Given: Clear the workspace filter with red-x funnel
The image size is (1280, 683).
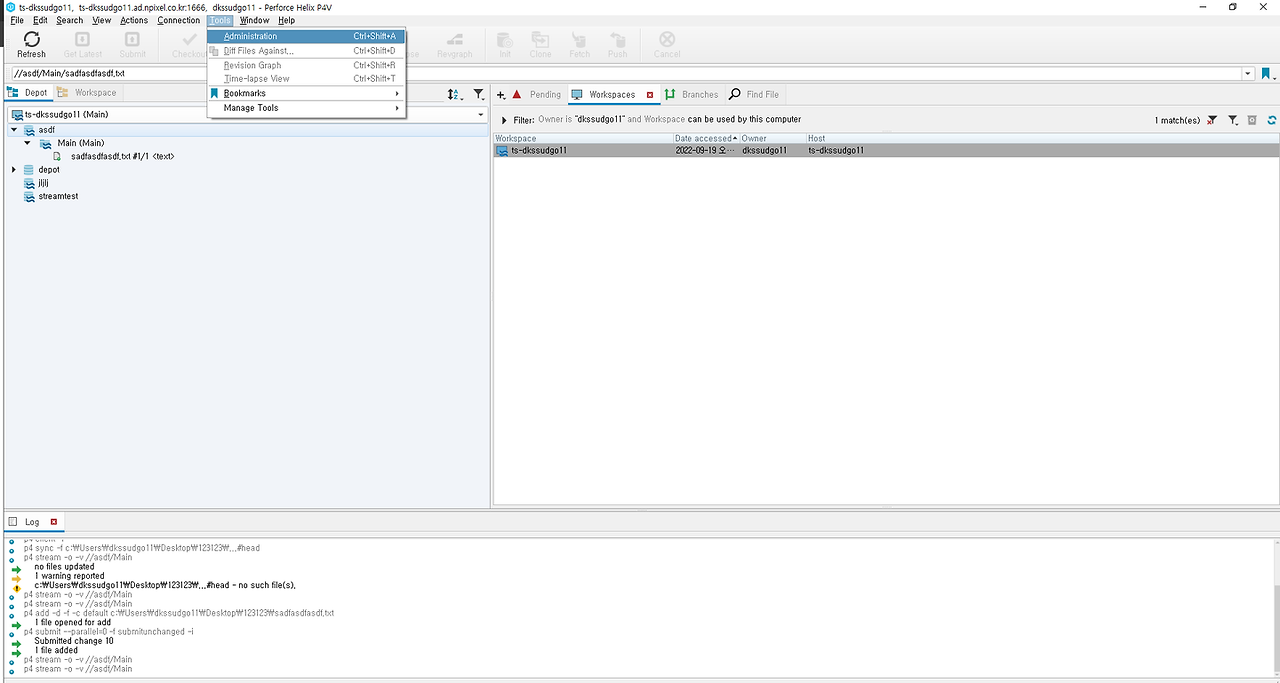Looking at the screenshot, I should (1212, 120).
